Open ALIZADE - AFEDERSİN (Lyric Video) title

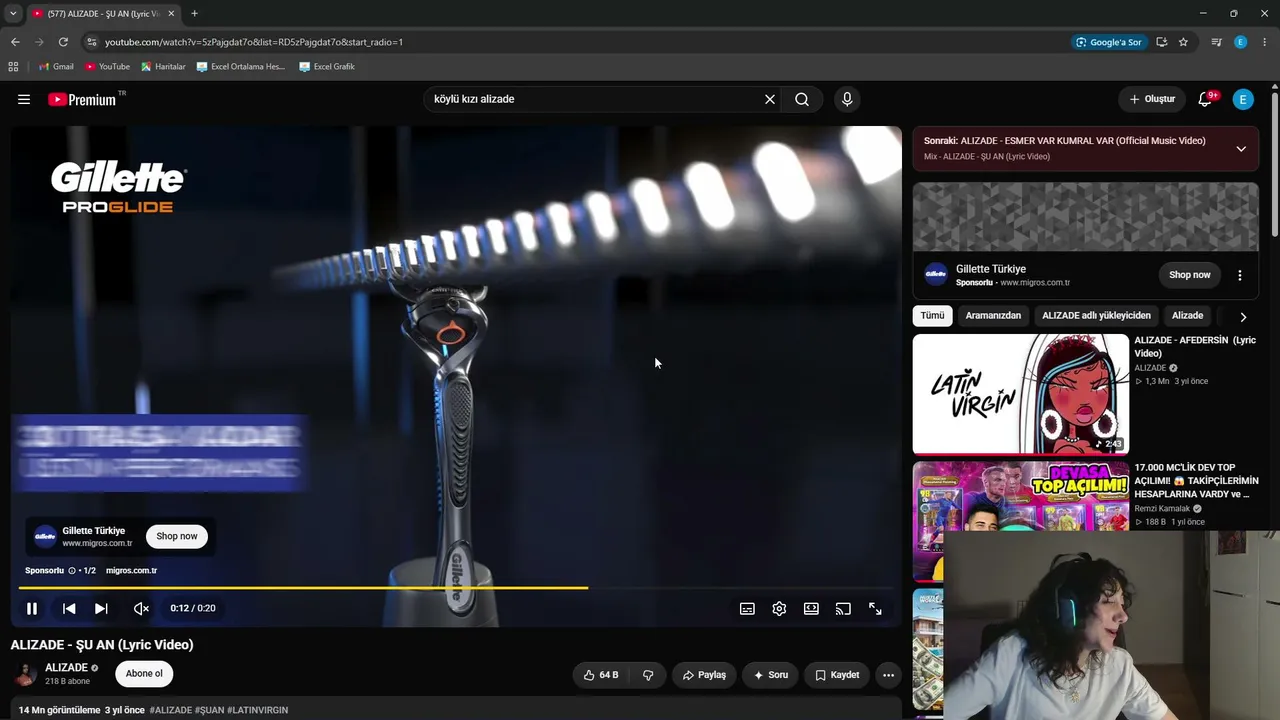point(1195,346)
